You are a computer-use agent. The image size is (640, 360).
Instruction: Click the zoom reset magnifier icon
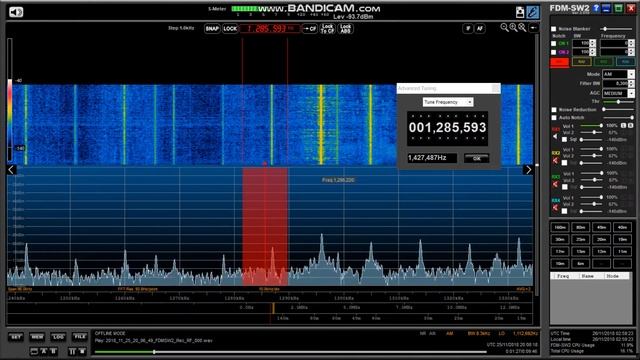tap(522, 27)
